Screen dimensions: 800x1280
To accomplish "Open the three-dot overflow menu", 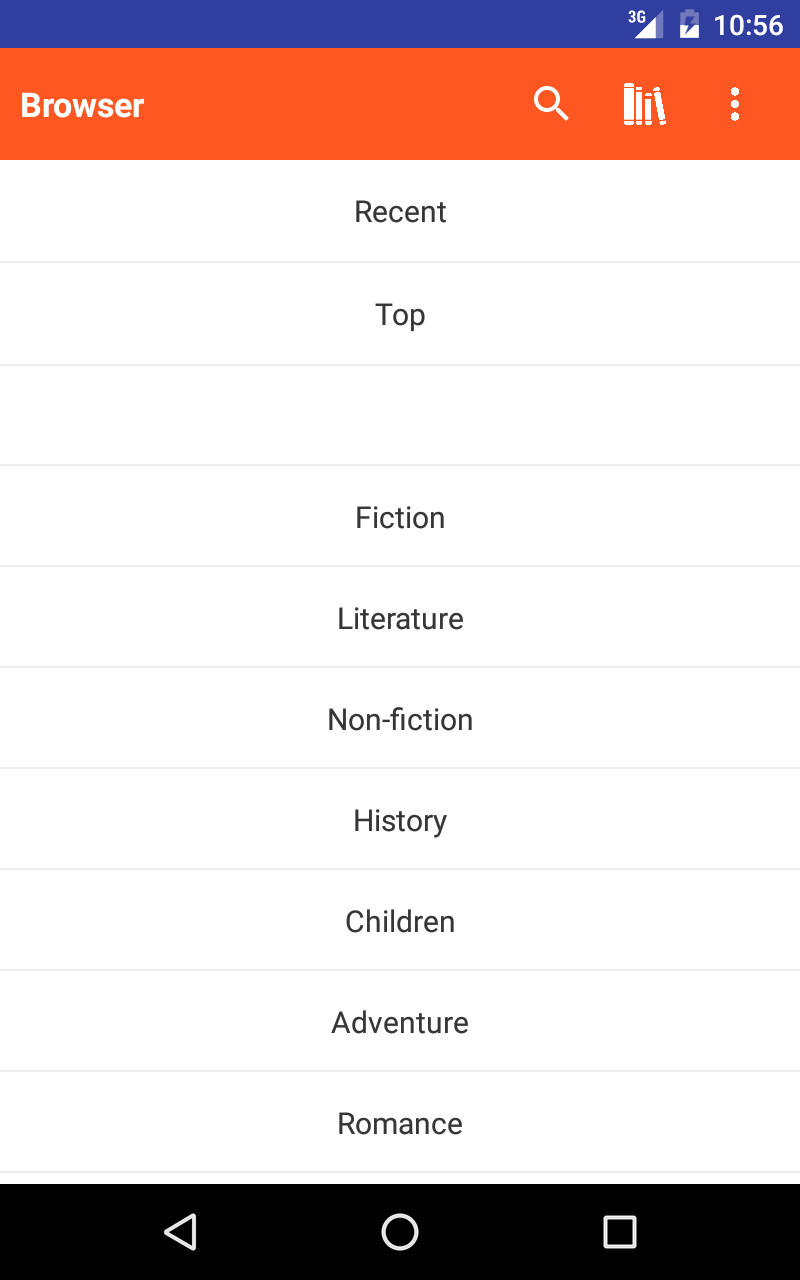I will point(735,104).
